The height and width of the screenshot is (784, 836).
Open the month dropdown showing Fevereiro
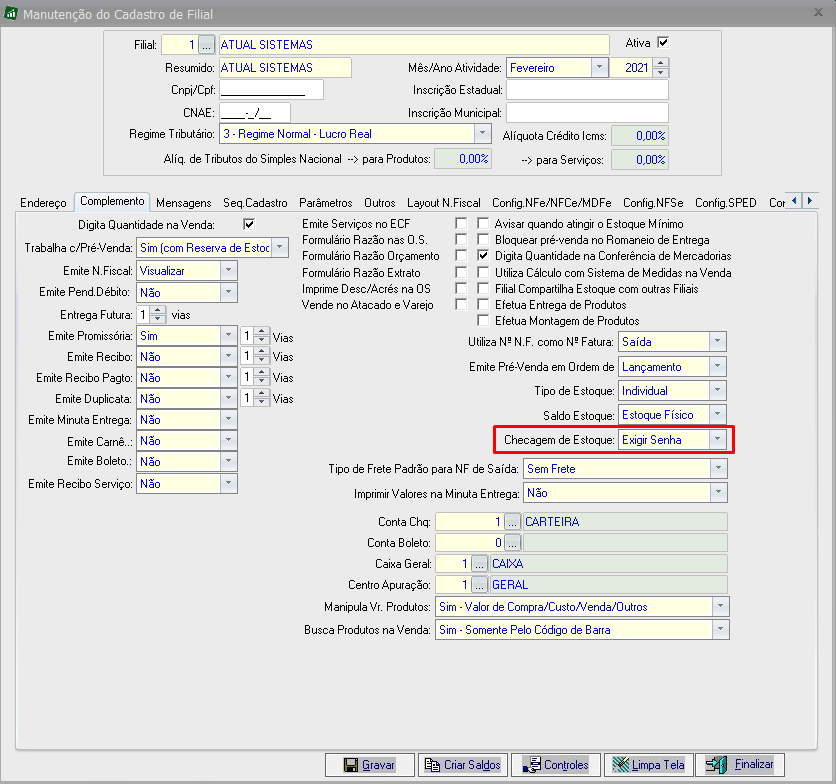599,68
